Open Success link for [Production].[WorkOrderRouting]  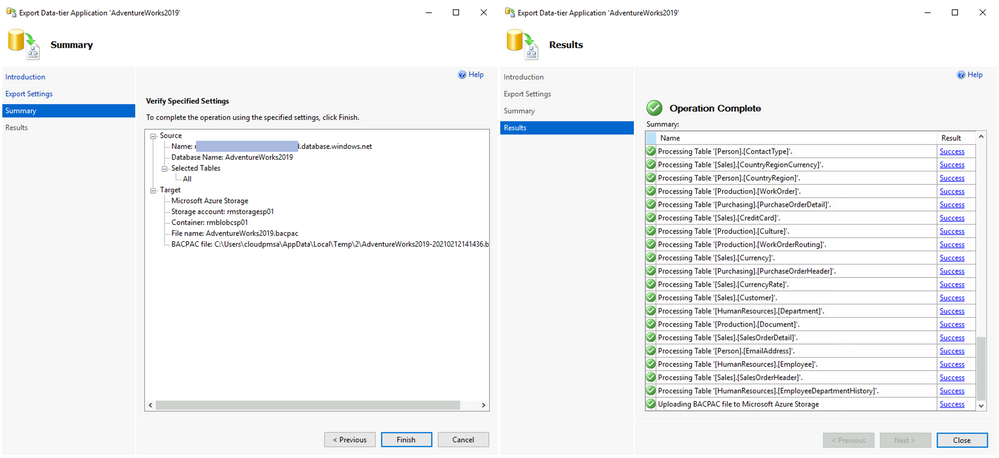tap(952, 245)
